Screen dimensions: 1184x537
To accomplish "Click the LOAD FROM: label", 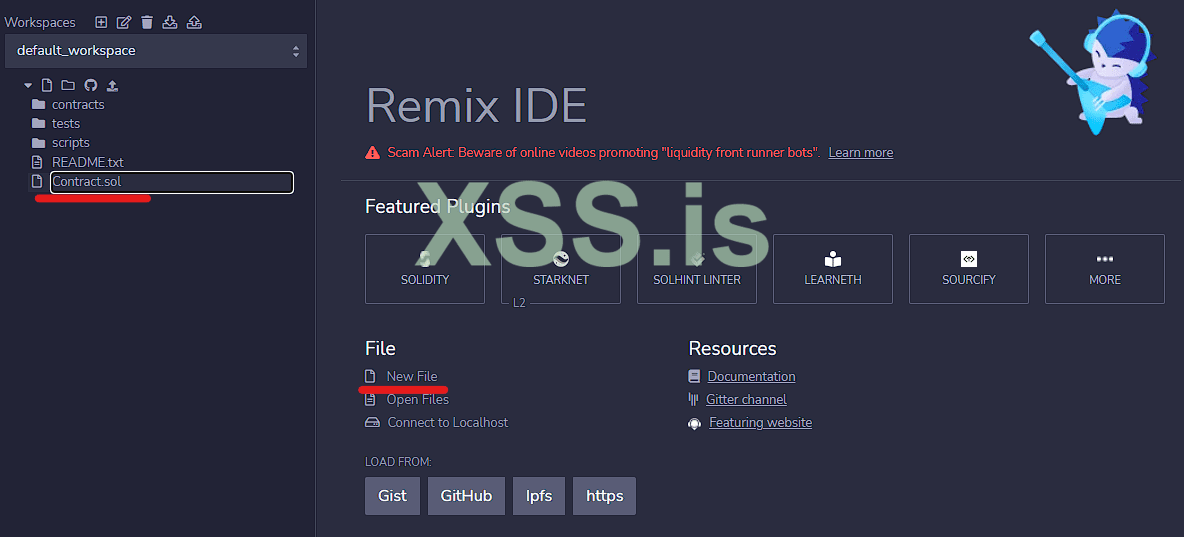I will point(399,461).
